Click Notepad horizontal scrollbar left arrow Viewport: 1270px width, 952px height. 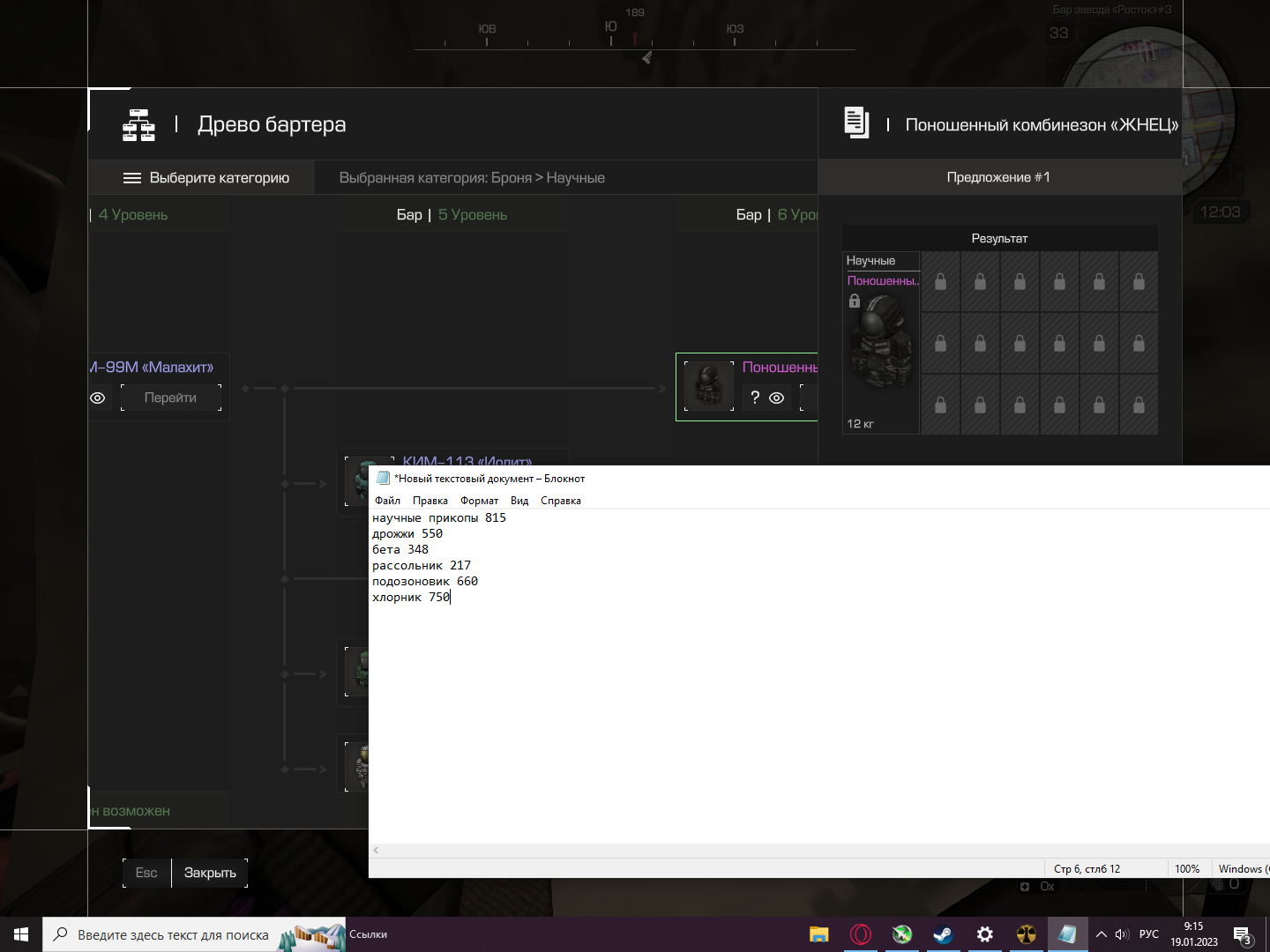[x=376, y=851]
